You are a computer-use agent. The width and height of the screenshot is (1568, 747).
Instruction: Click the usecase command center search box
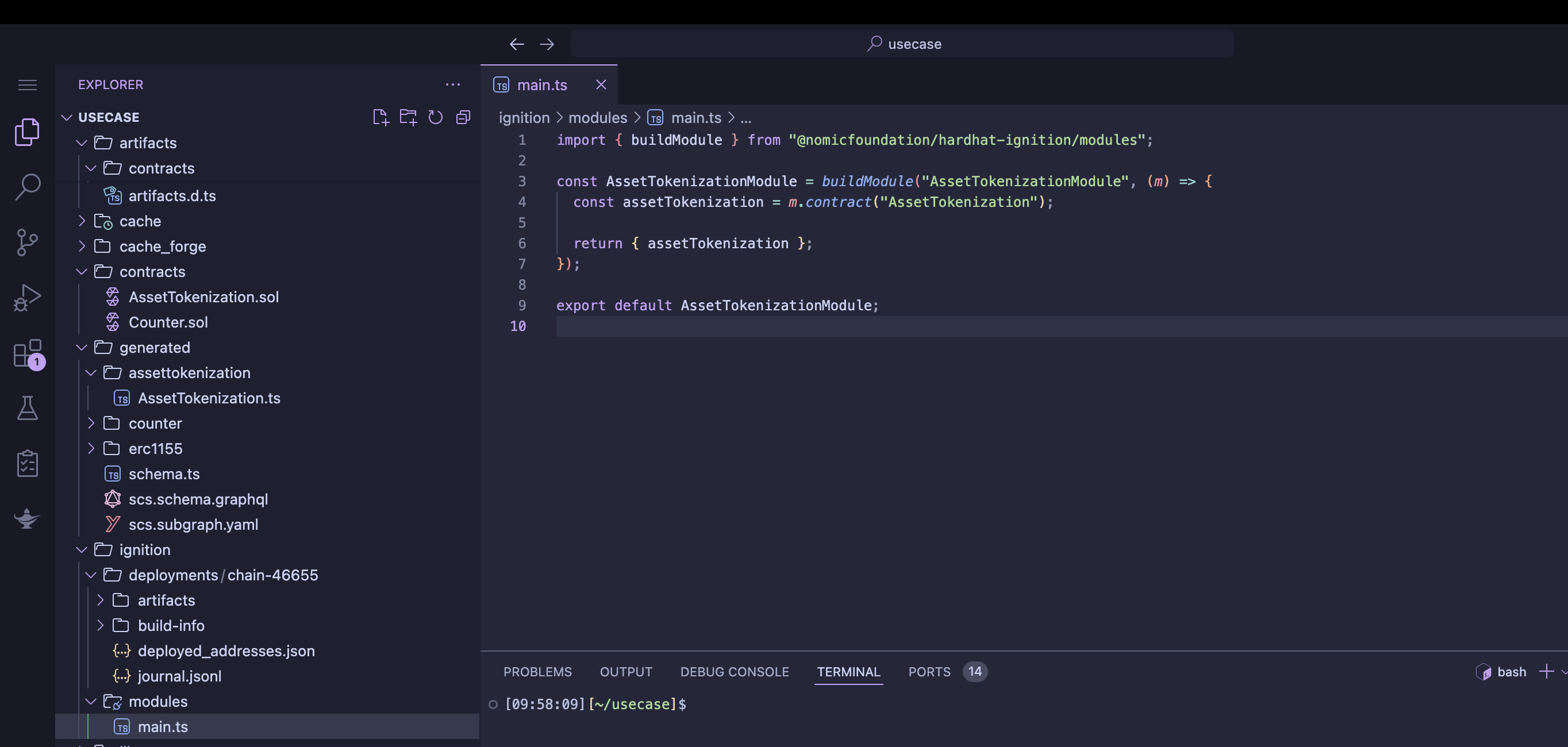pyautogui.click(x=902, y=44)
